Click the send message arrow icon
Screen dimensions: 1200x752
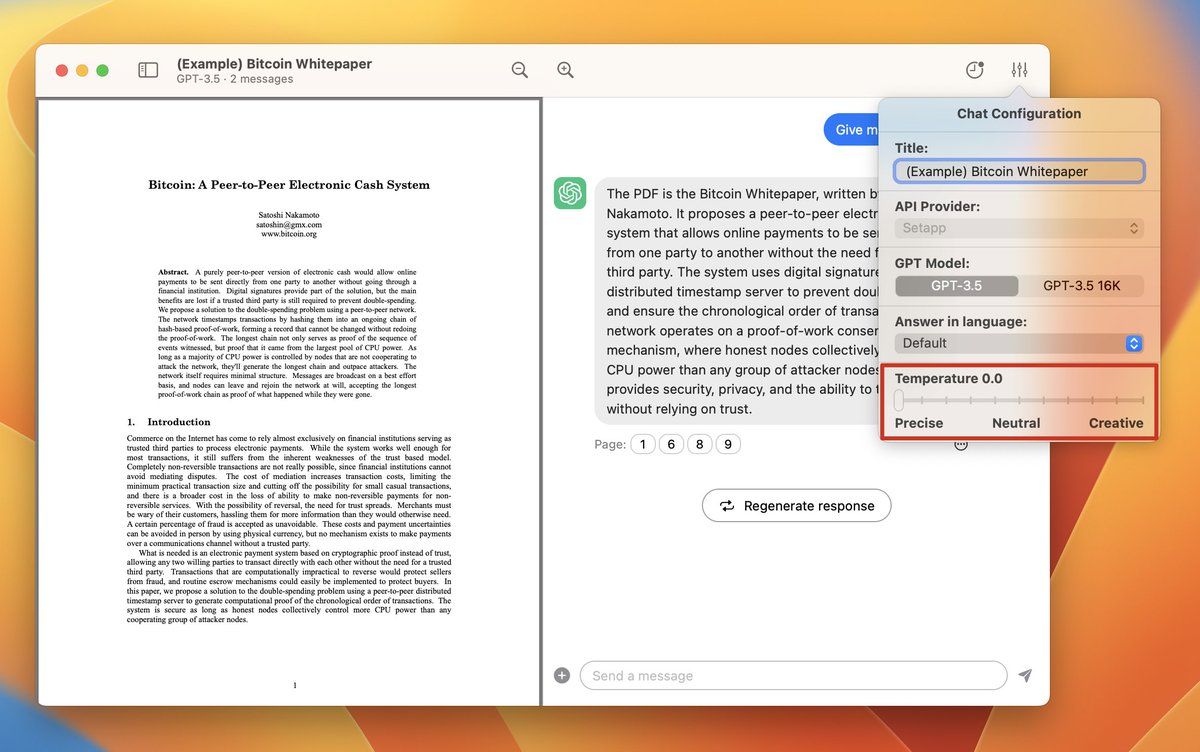[1025, 676]
